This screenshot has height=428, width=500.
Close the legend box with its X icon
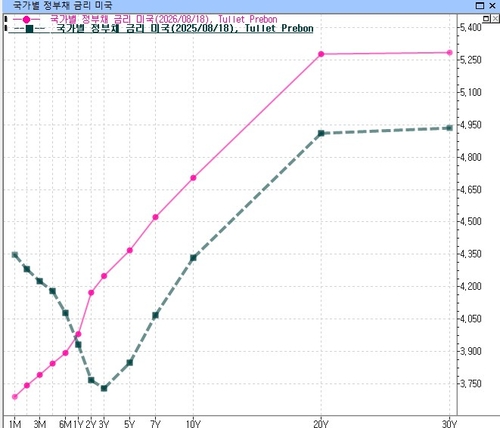495,19
